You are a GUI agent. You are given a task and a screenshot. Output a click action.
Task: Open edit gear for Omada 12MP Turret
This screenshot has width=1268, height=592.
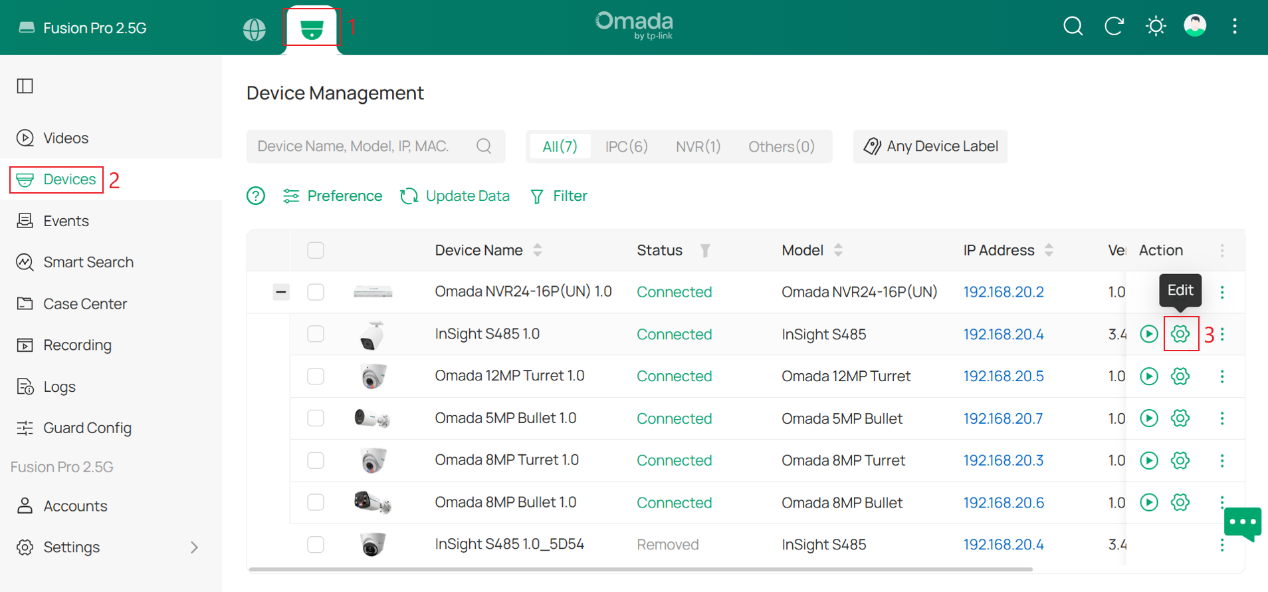pyautogui.click(x=1180, y=376)
